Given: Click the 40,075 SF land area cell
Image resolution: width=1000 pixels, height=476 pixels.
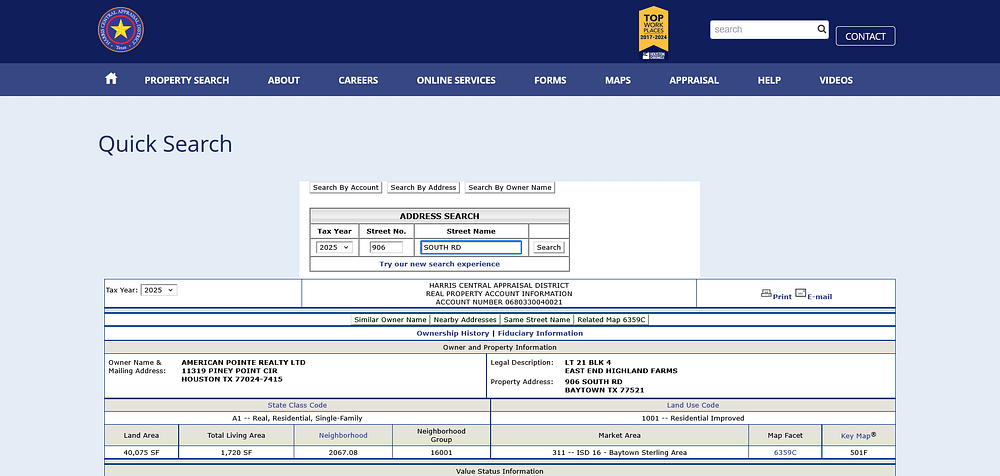Looking at the screenshot, I should [141, 452].
